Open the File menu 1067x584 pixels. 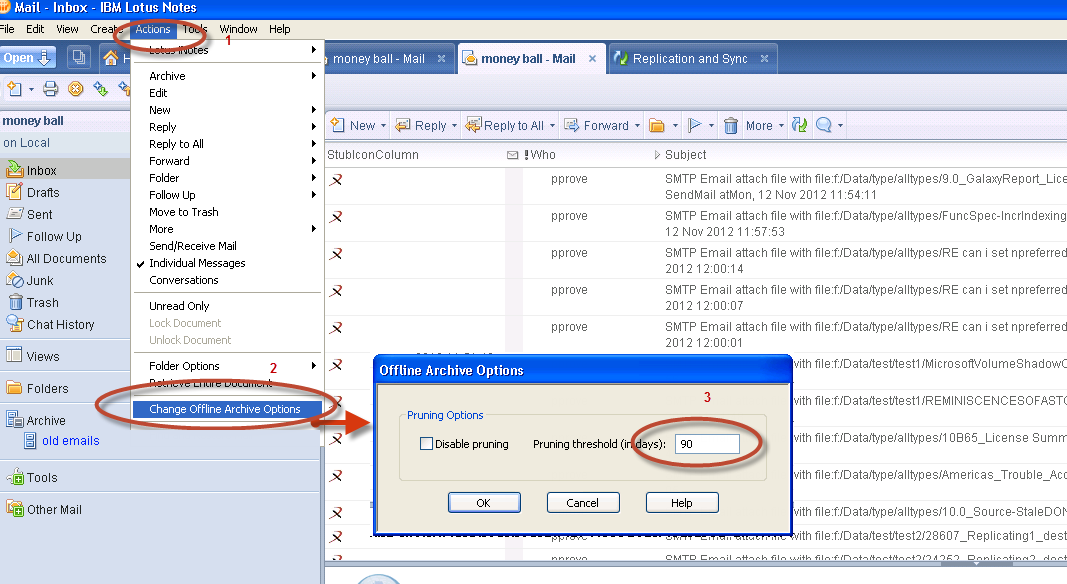coord(7,29)
